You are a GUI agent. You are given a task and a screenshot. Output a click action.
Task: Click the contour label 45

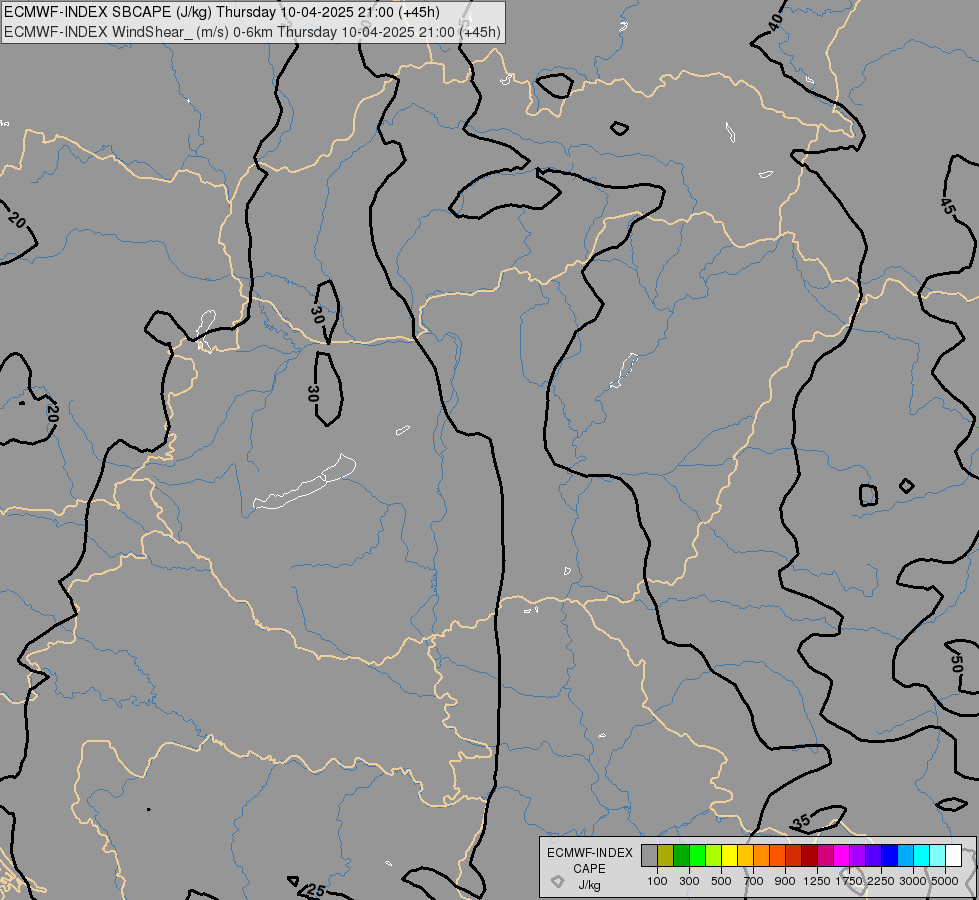tap(947, 206)
